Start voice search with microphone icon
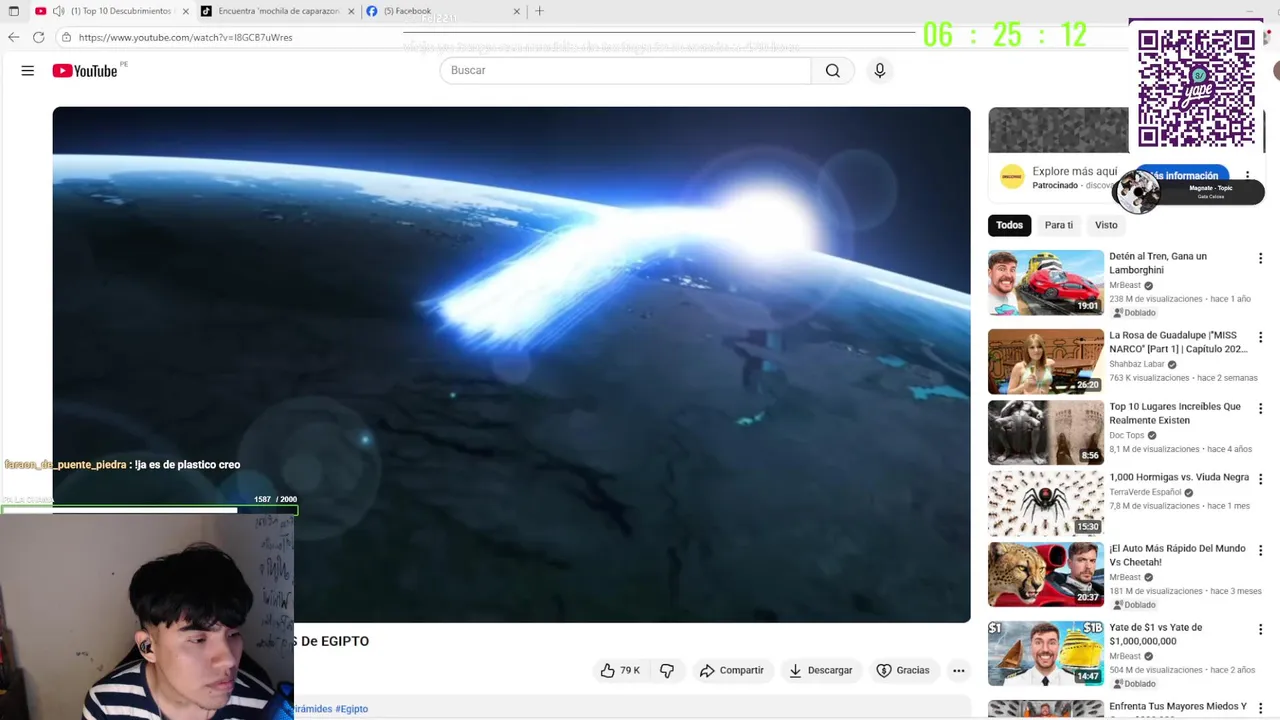This screenshot has width=1280, height=720. [880, 70]
